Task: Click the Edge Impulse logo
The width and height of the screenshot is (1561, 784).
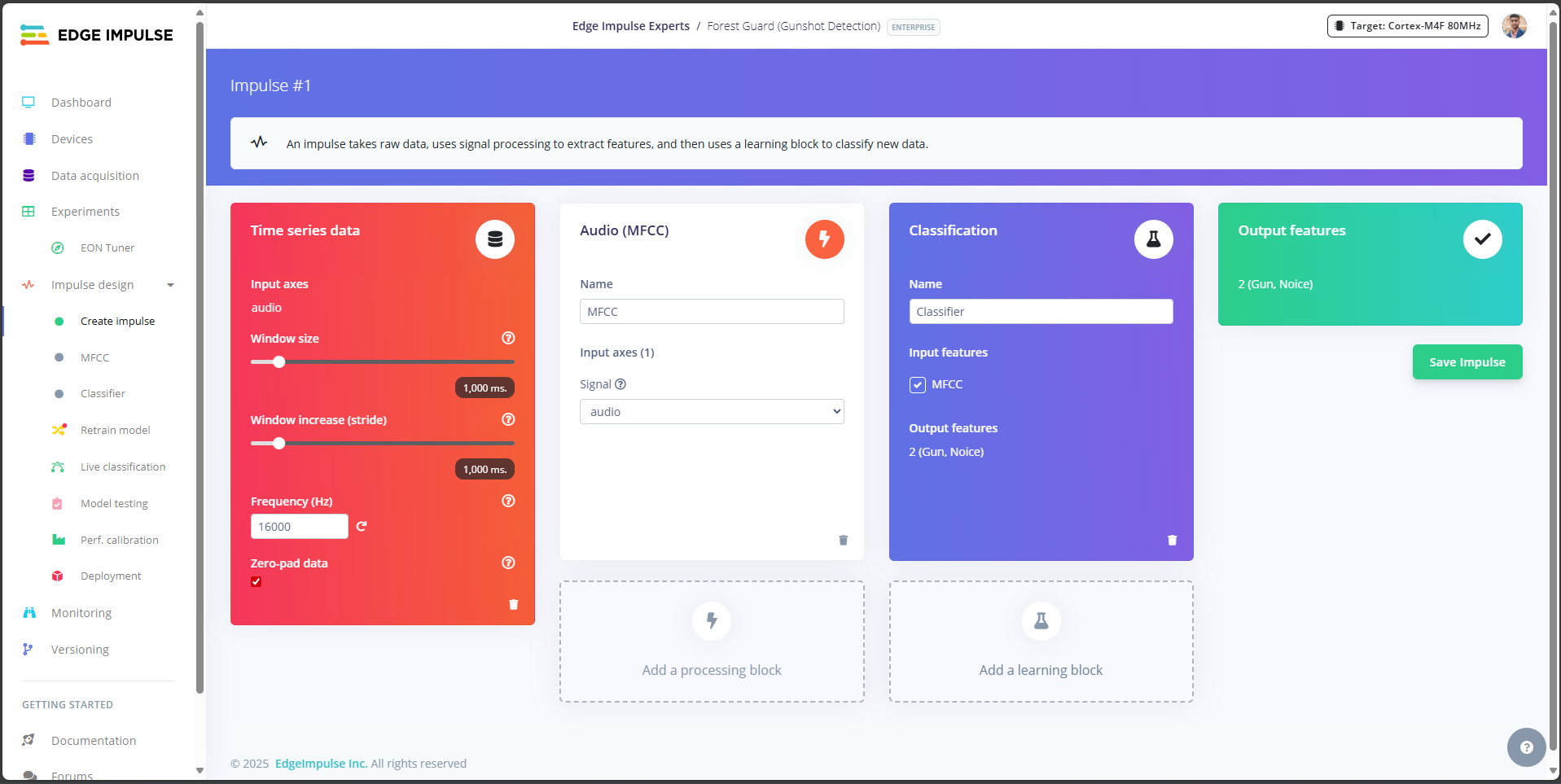Action: pos(96,35)
